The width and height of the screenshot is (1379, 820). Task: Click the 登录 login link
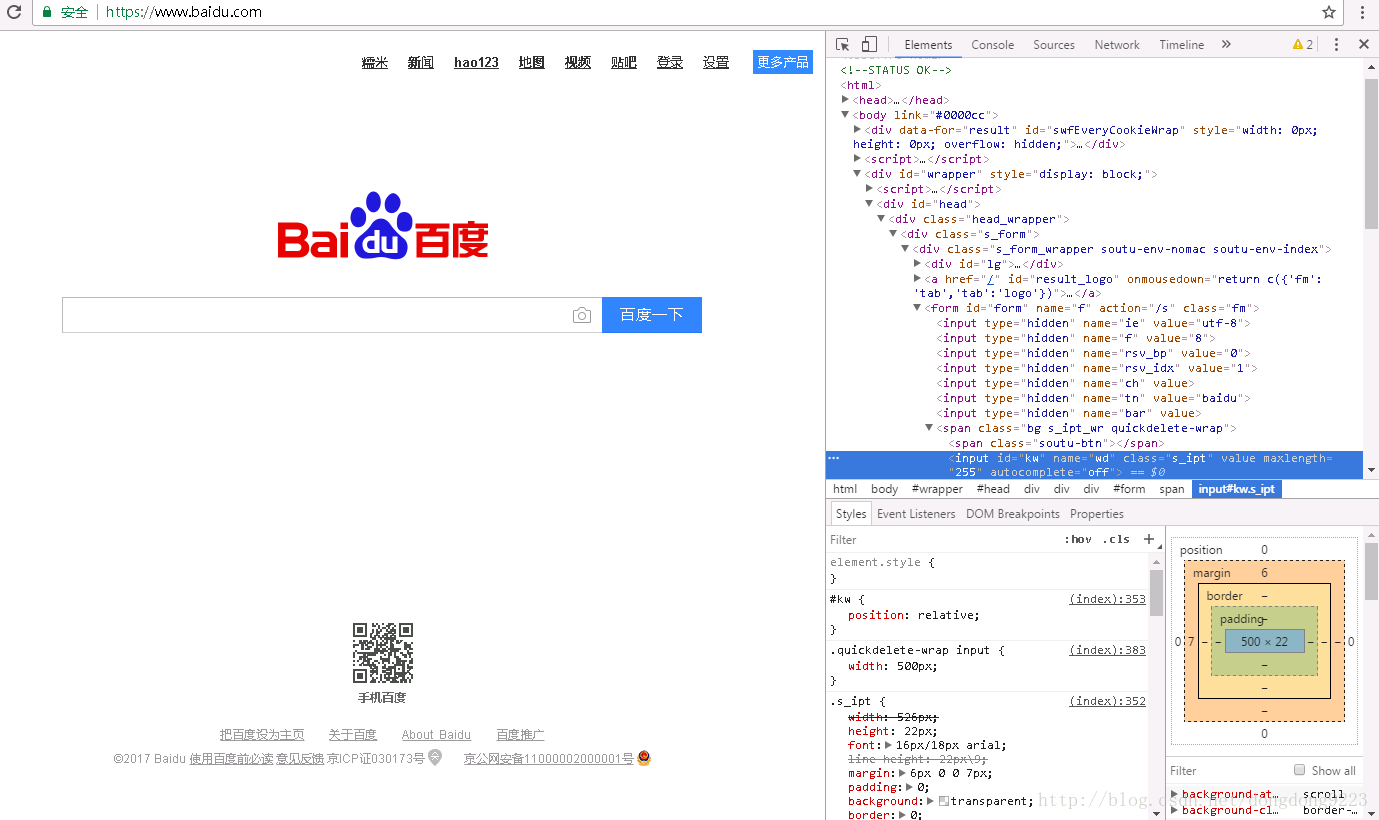pyautogui.click(x=670, y=62)
